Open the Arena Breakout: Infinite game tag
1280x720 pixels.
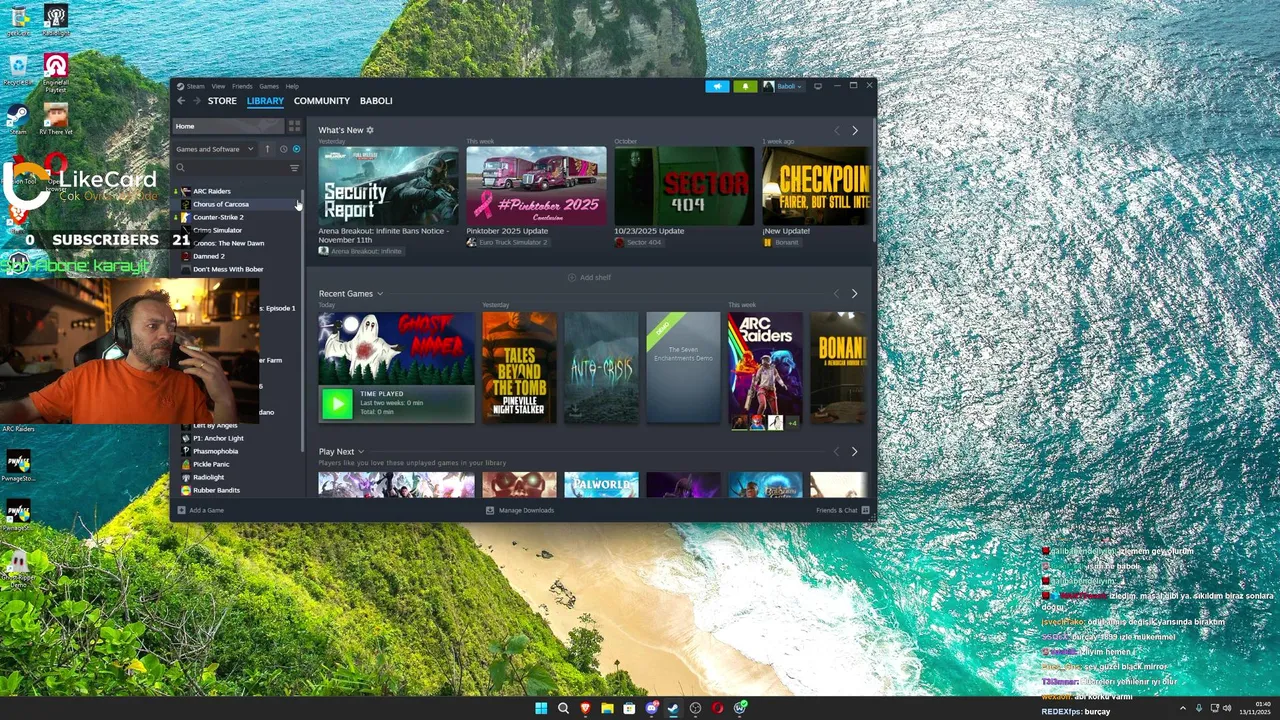(360, 251)
